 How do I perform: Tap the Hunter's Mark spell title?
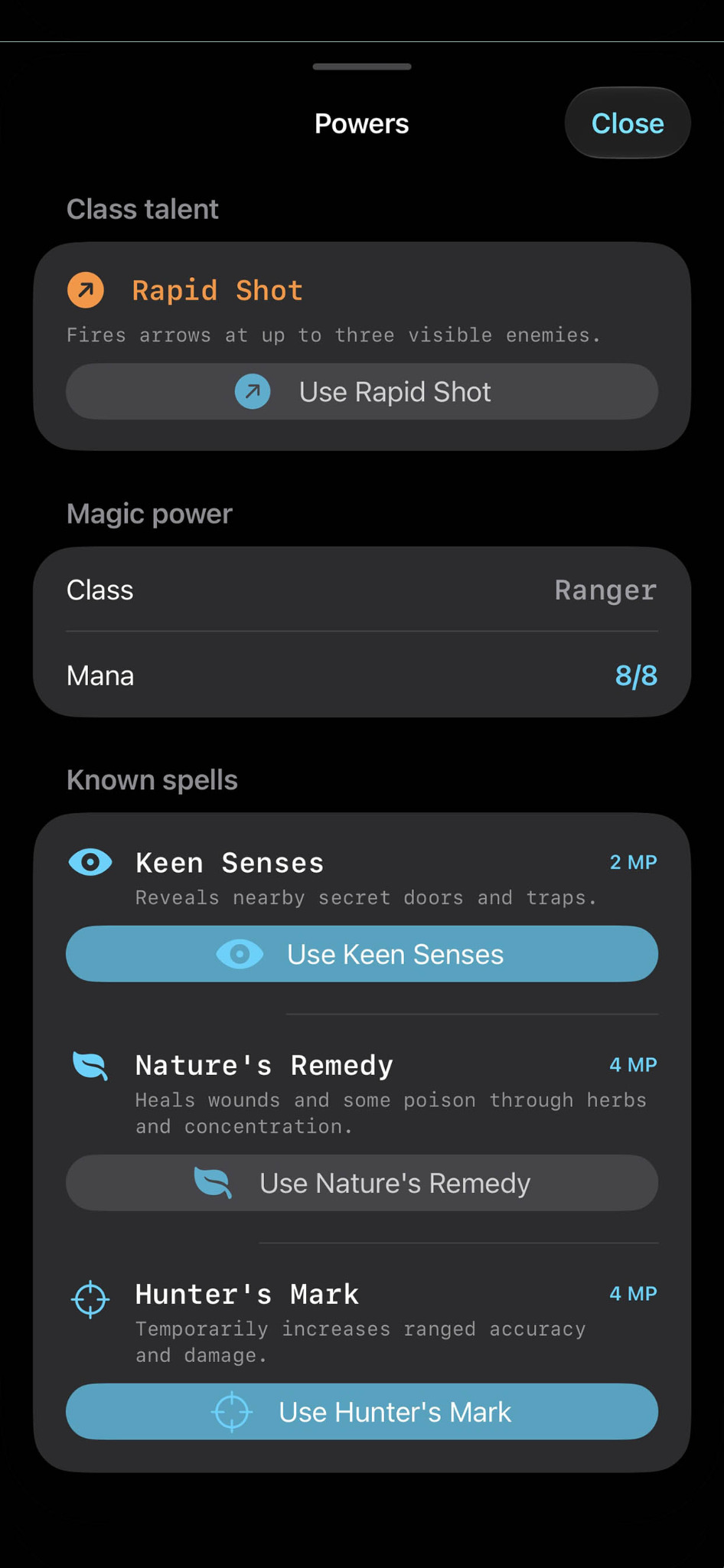click(x=247, y=1294)
